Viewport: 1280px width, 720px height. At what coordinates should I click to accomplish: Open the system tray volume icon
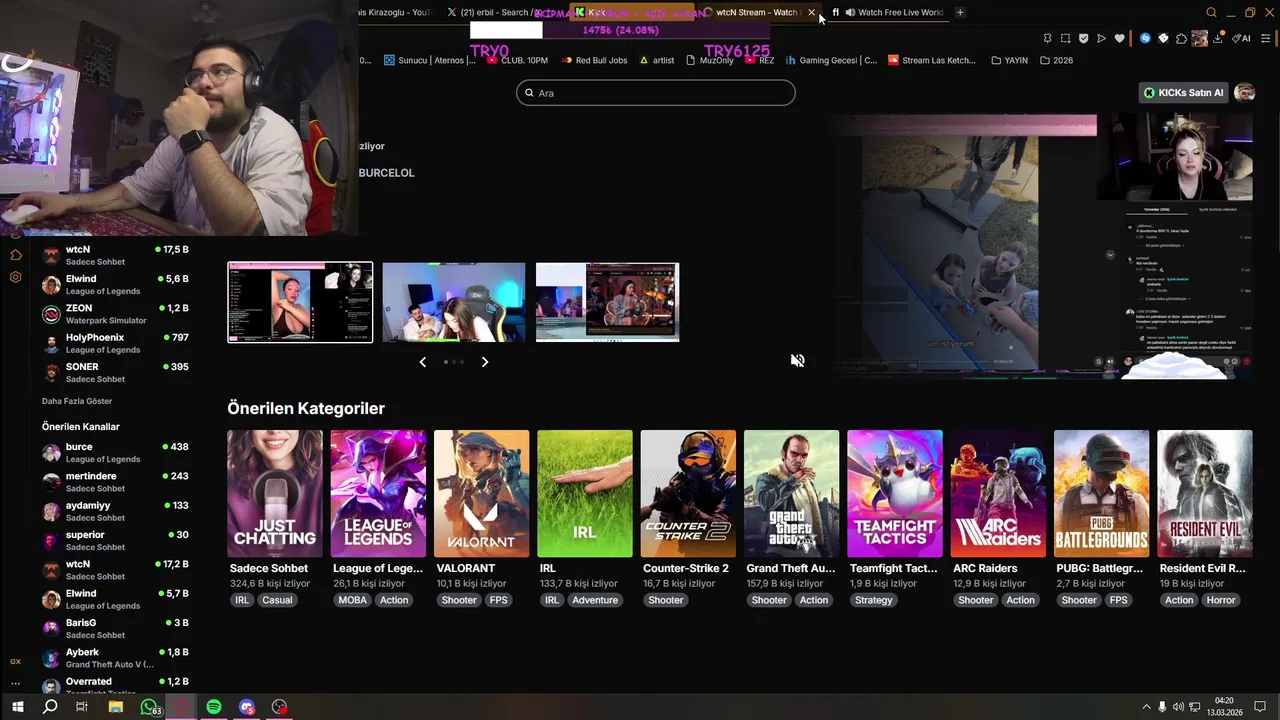click(x=1178, y=707)
